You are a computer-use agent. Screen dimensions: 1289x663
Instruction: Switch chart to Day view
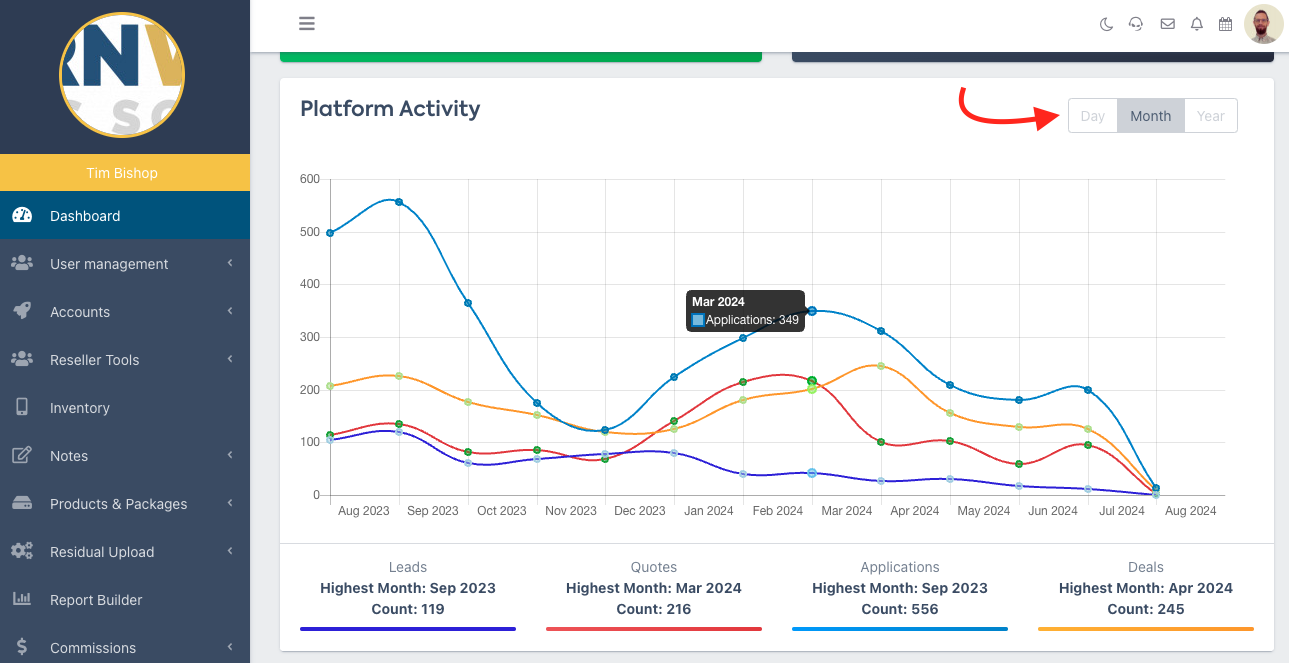pos(1092,116)
